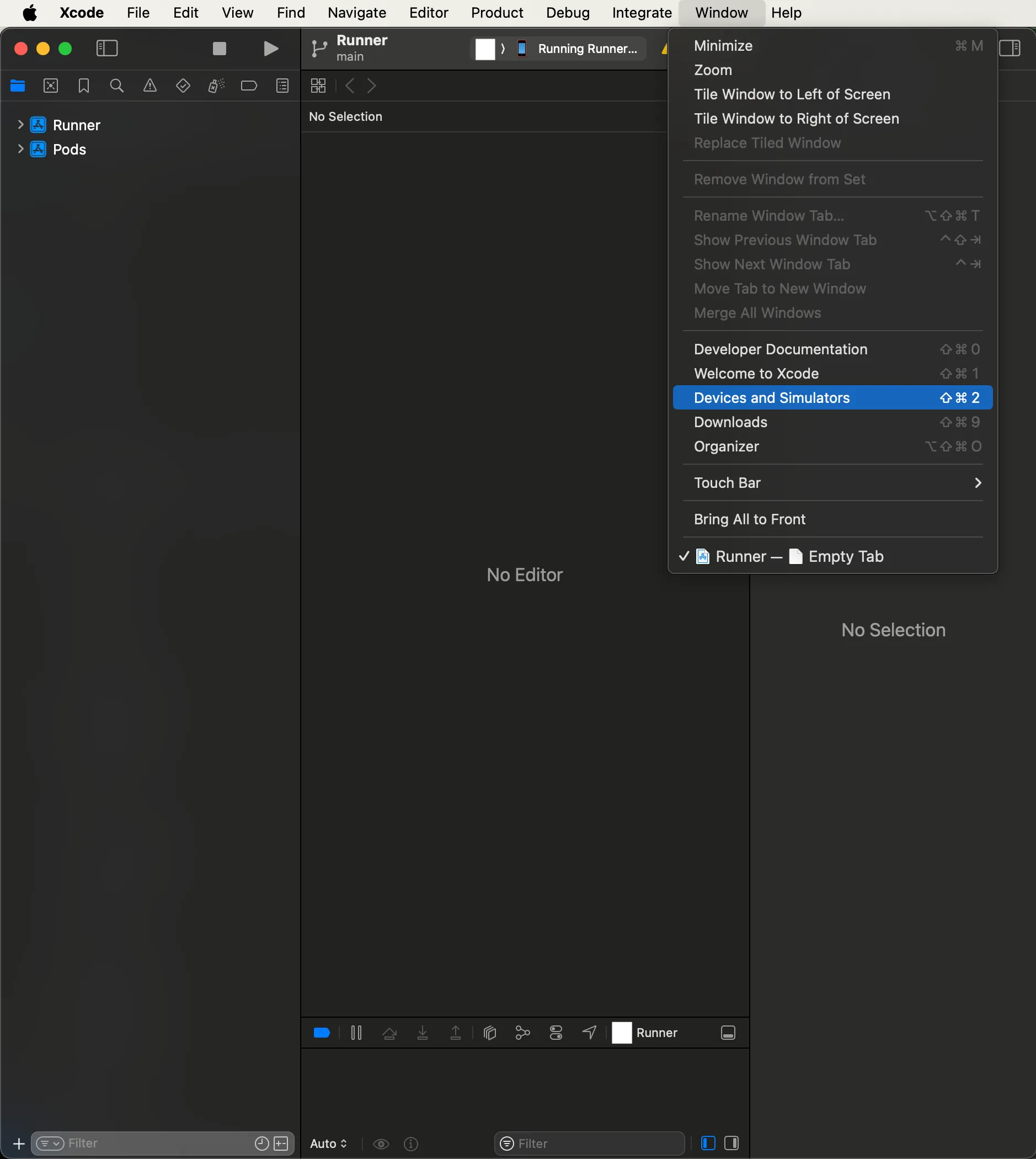The width and height of the screenshot is (1036, 1159).
Task: Open the Bookmark navigator icon
Action: point(84,86)
